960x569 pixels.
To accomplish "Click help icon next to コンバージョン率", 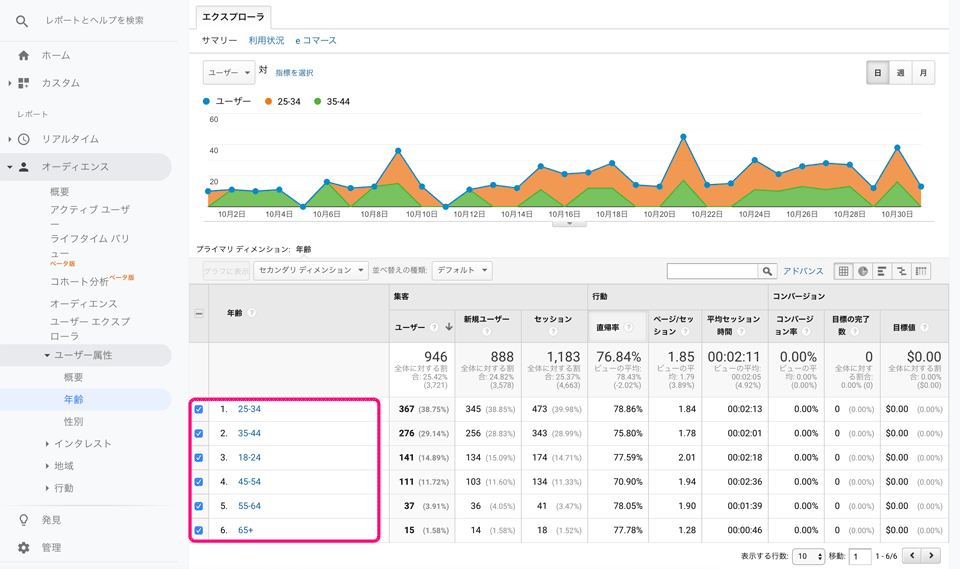I will point(806,331).
